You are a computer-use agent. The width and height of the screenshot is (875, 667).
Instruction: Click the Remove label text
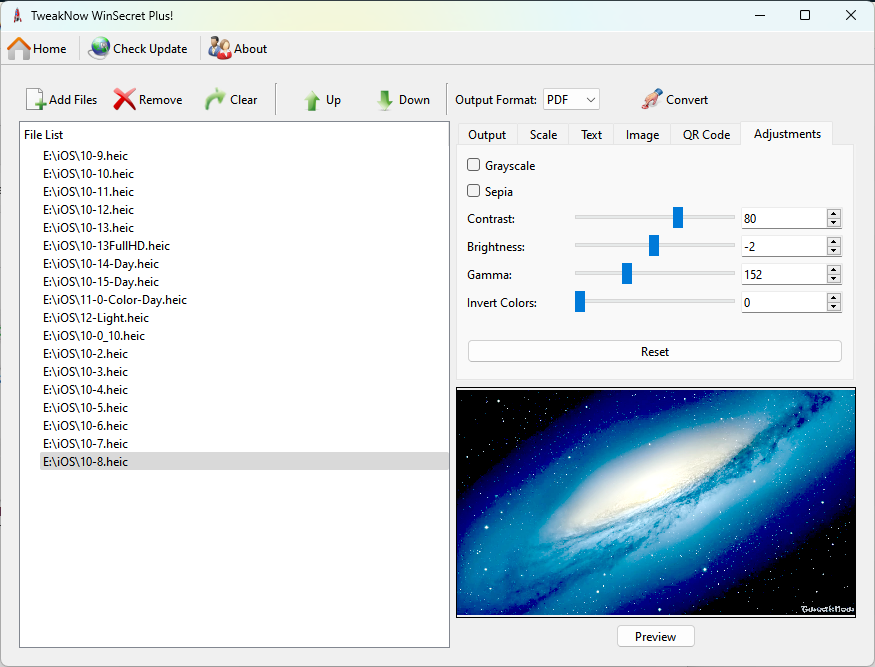click(x=160, y=100)
